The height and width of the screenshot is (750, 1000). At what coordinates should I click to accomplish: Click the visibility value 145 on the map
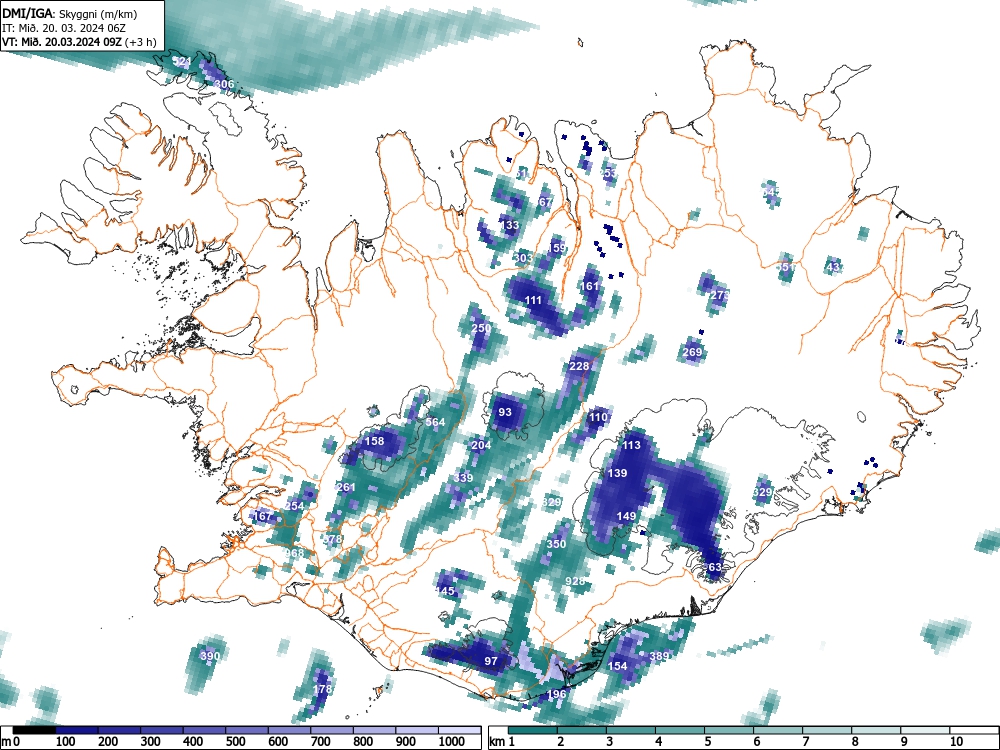click(x=445, y=591)
